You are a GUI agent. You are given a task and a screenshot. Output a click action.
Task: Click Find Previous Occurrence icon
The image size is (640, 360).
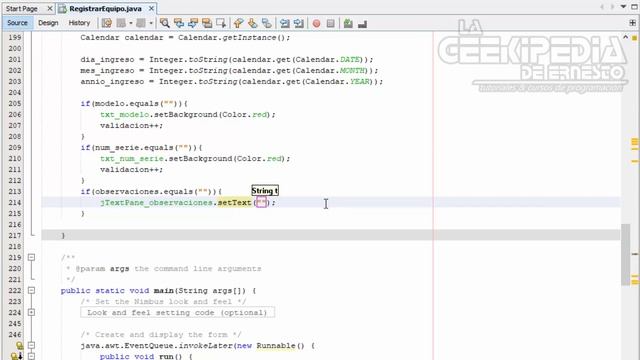179,23
